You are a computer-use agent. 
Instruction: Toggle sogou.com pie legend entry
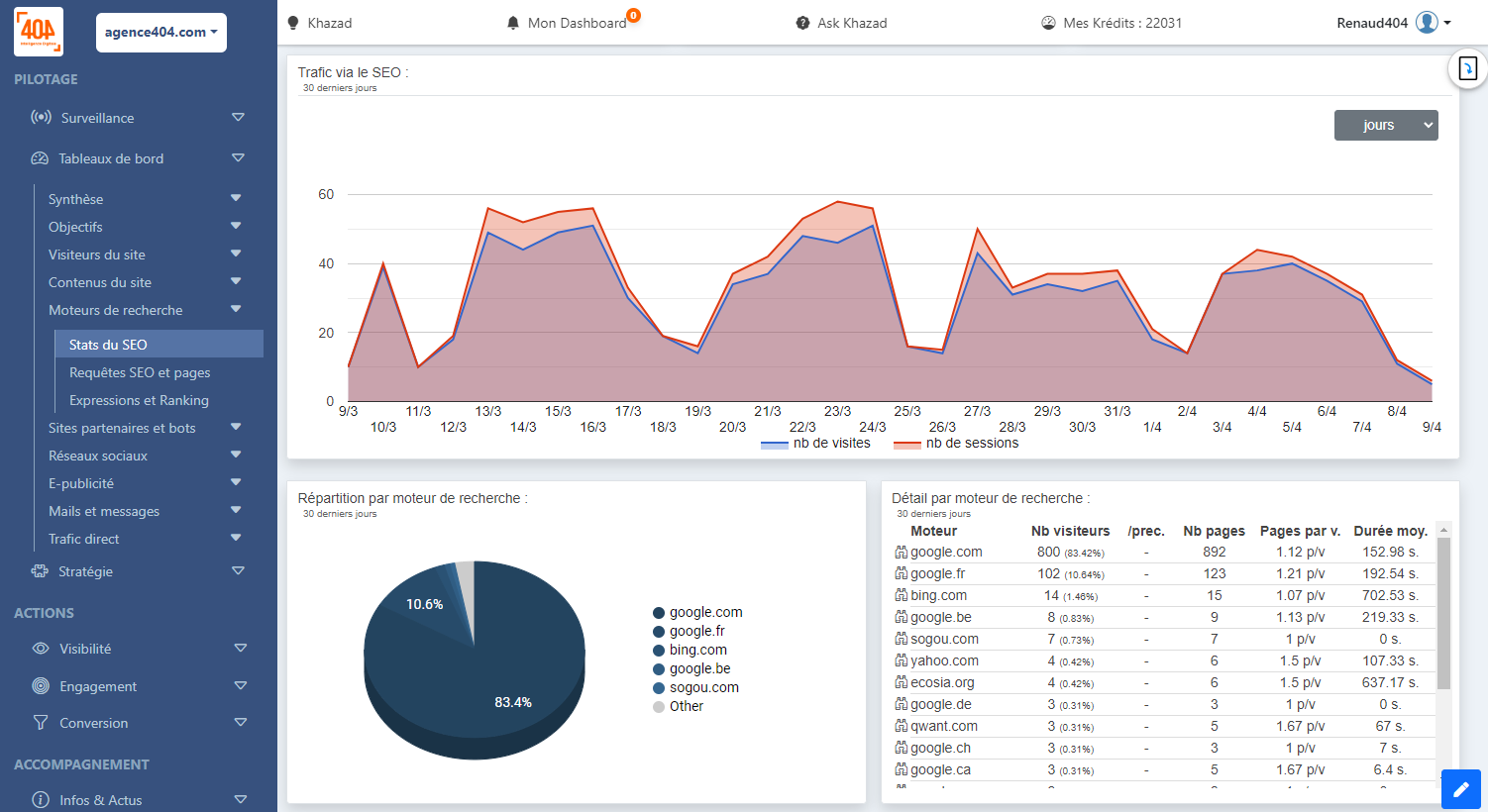(695, 687)
